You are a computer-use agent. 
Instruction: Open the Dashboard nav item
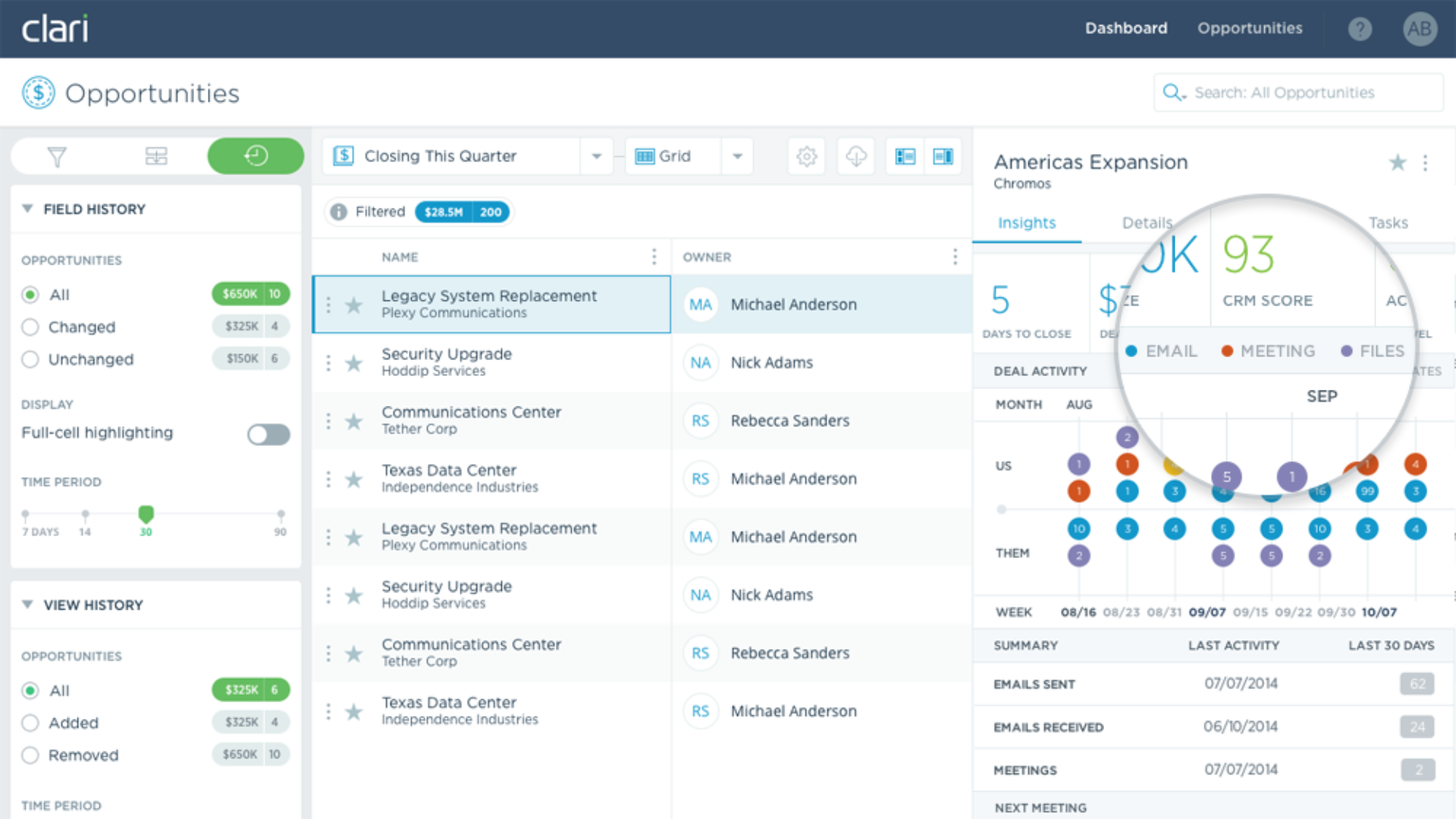1125,29
